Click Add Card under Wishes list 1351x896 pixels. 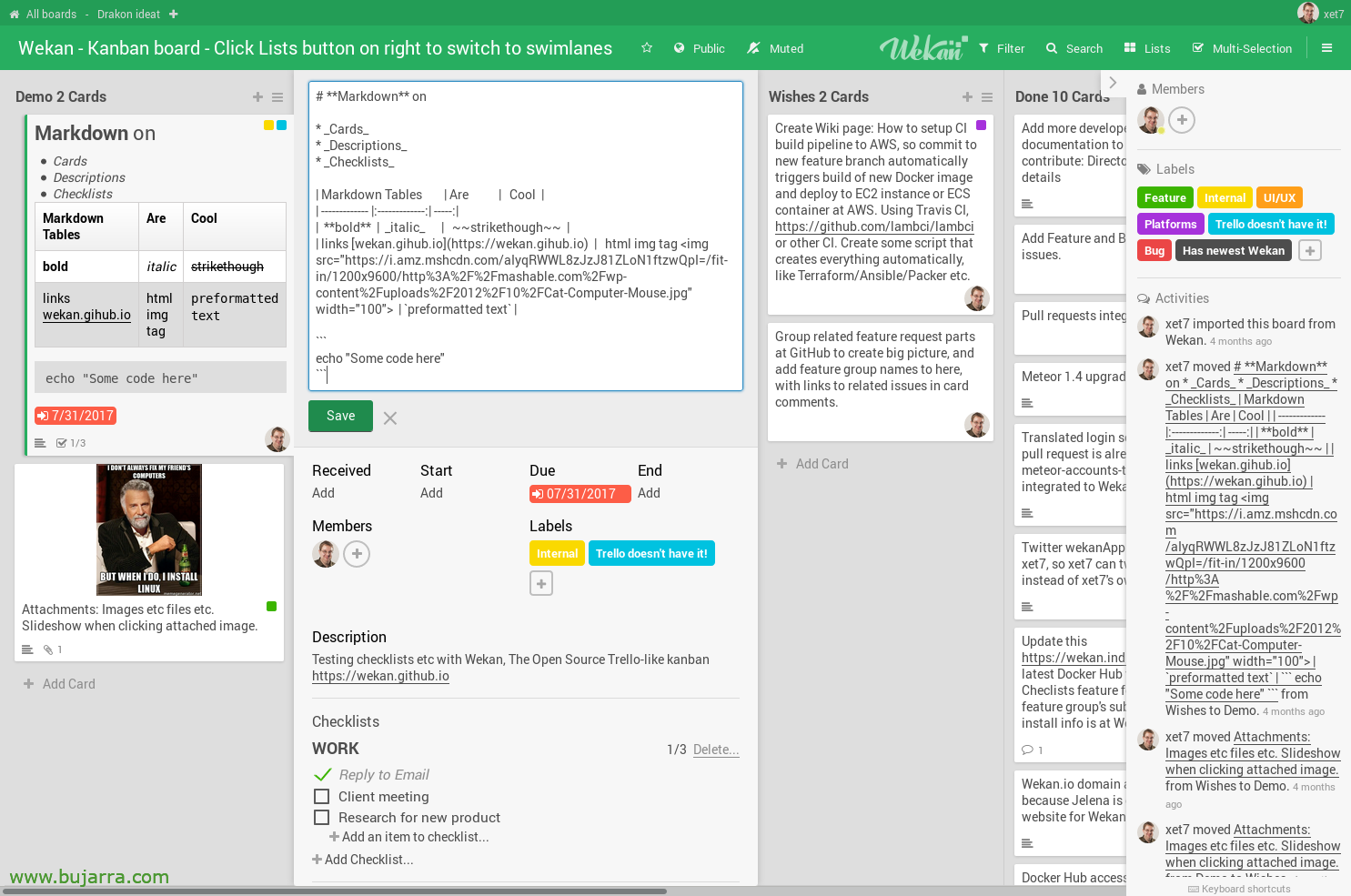tap(812, 464)
